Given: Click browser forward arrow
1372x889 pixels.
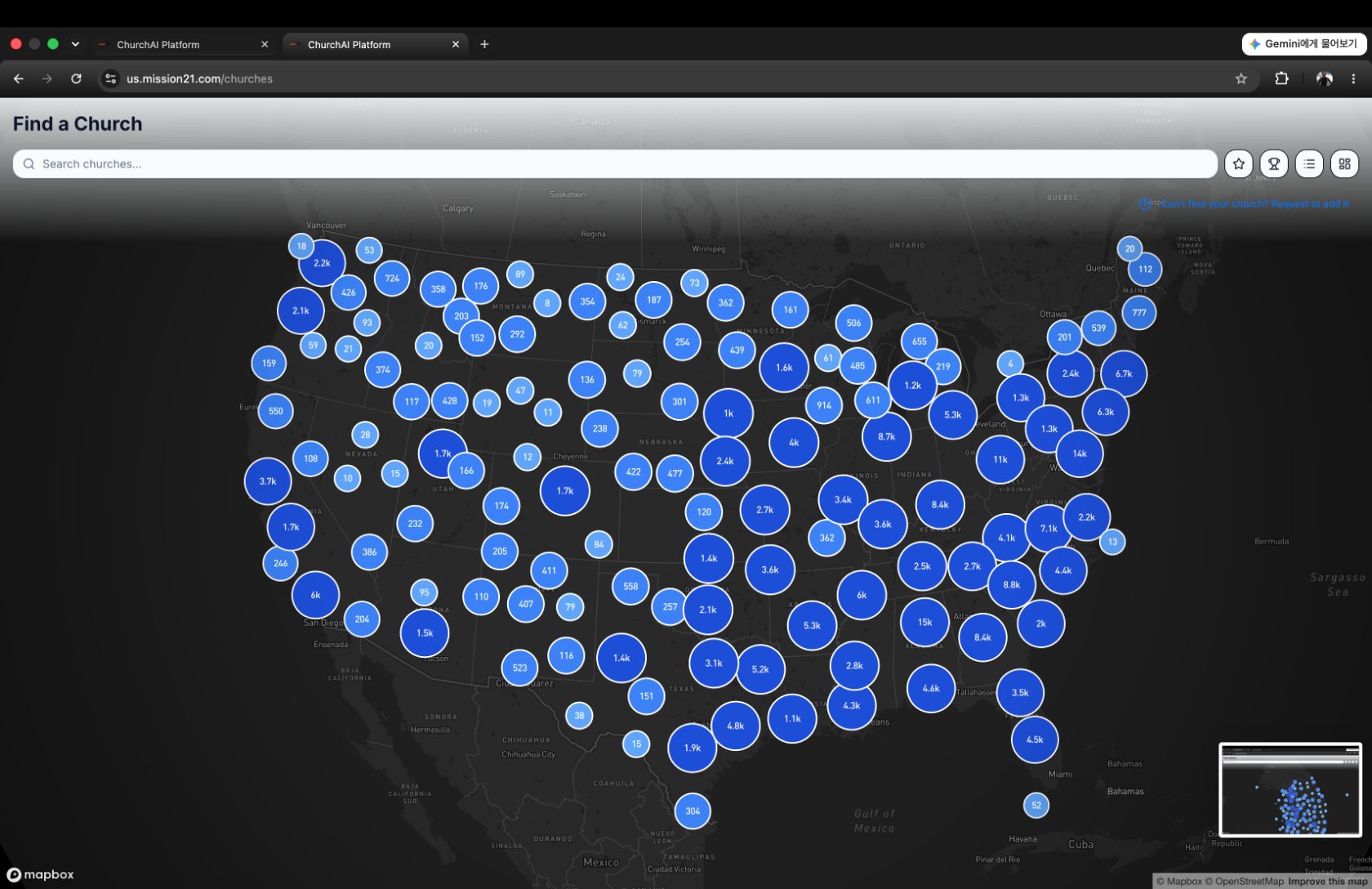Looking at the screenshot, I should 47,78.
